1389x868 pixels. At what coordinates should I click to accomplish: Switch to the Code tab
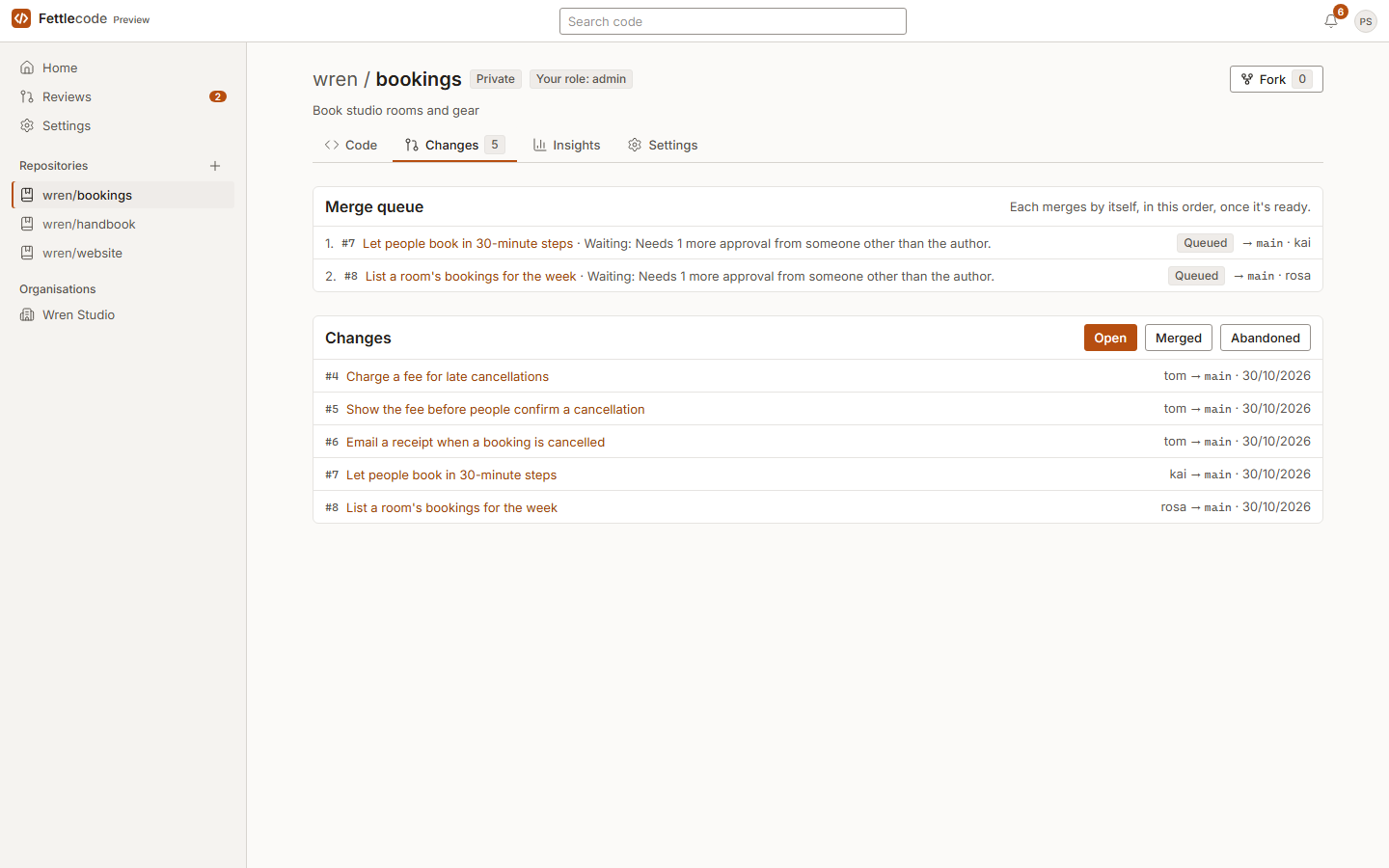[x=351, y=145]
